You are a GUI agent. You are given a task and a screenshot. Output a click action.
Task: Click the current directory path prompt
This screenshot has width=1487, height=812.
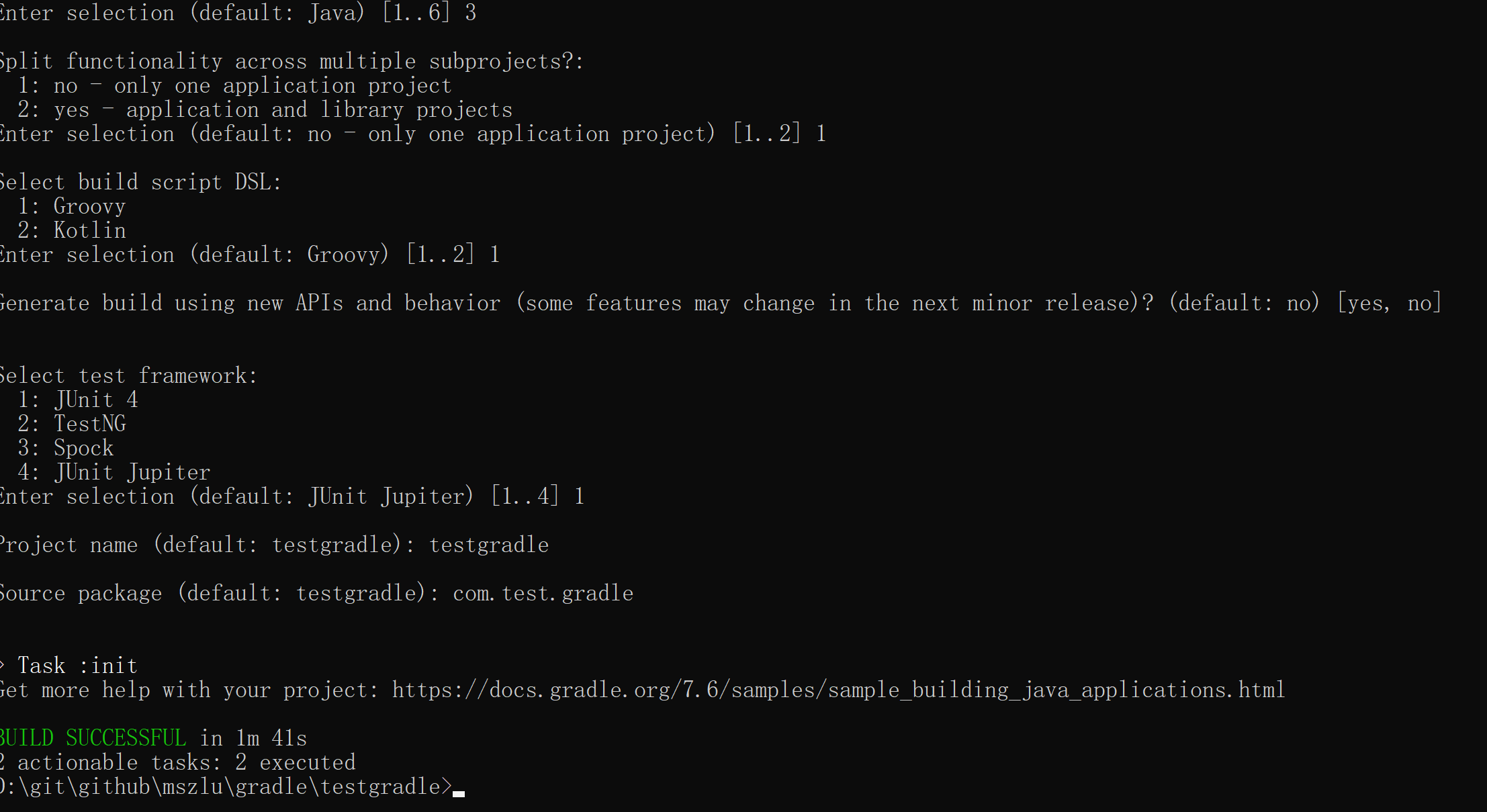(x=226, y=786)
